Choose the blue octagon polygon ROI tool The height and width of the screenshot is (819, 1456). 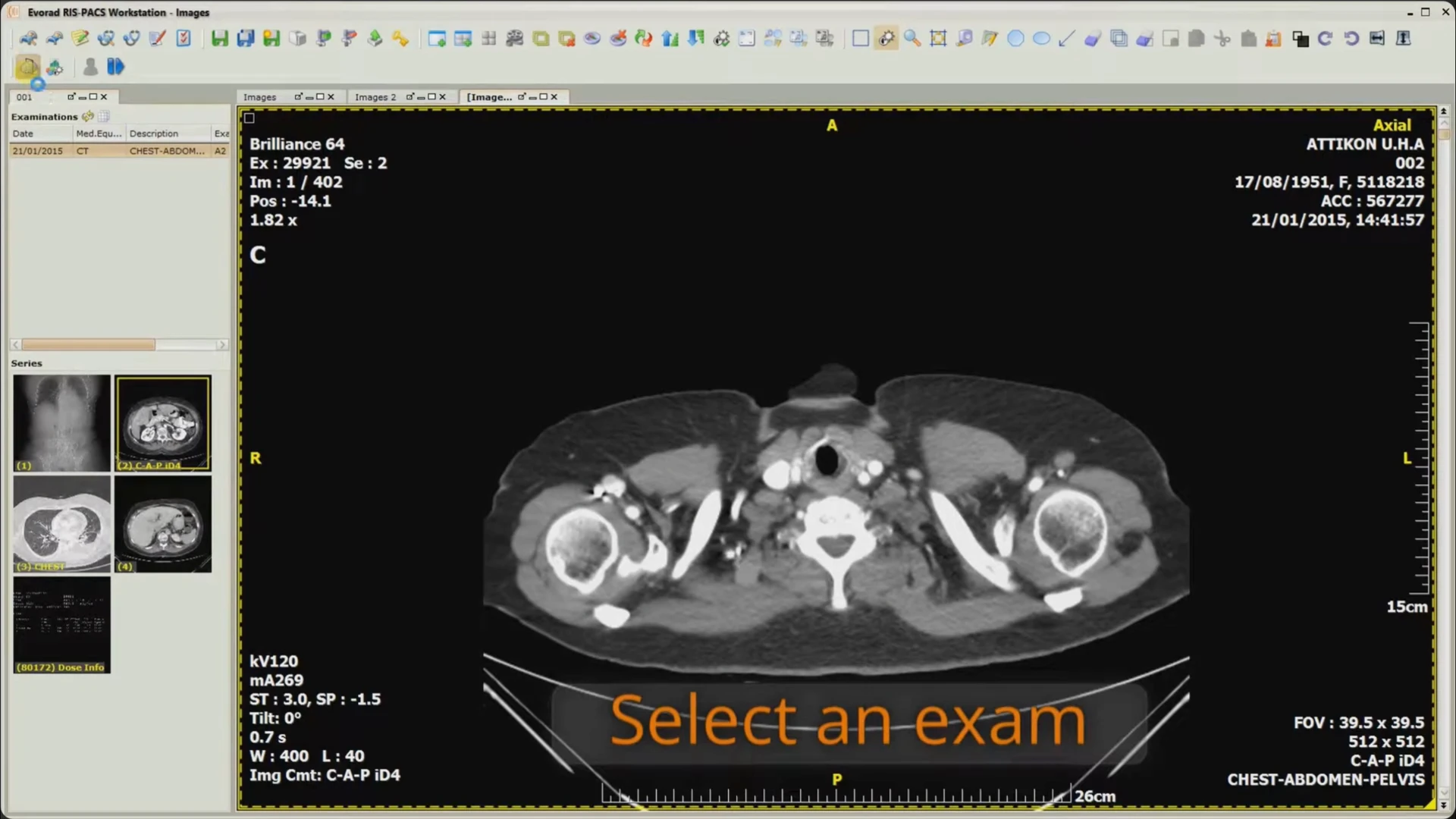pyautogui.click(x=1015, y=38)
